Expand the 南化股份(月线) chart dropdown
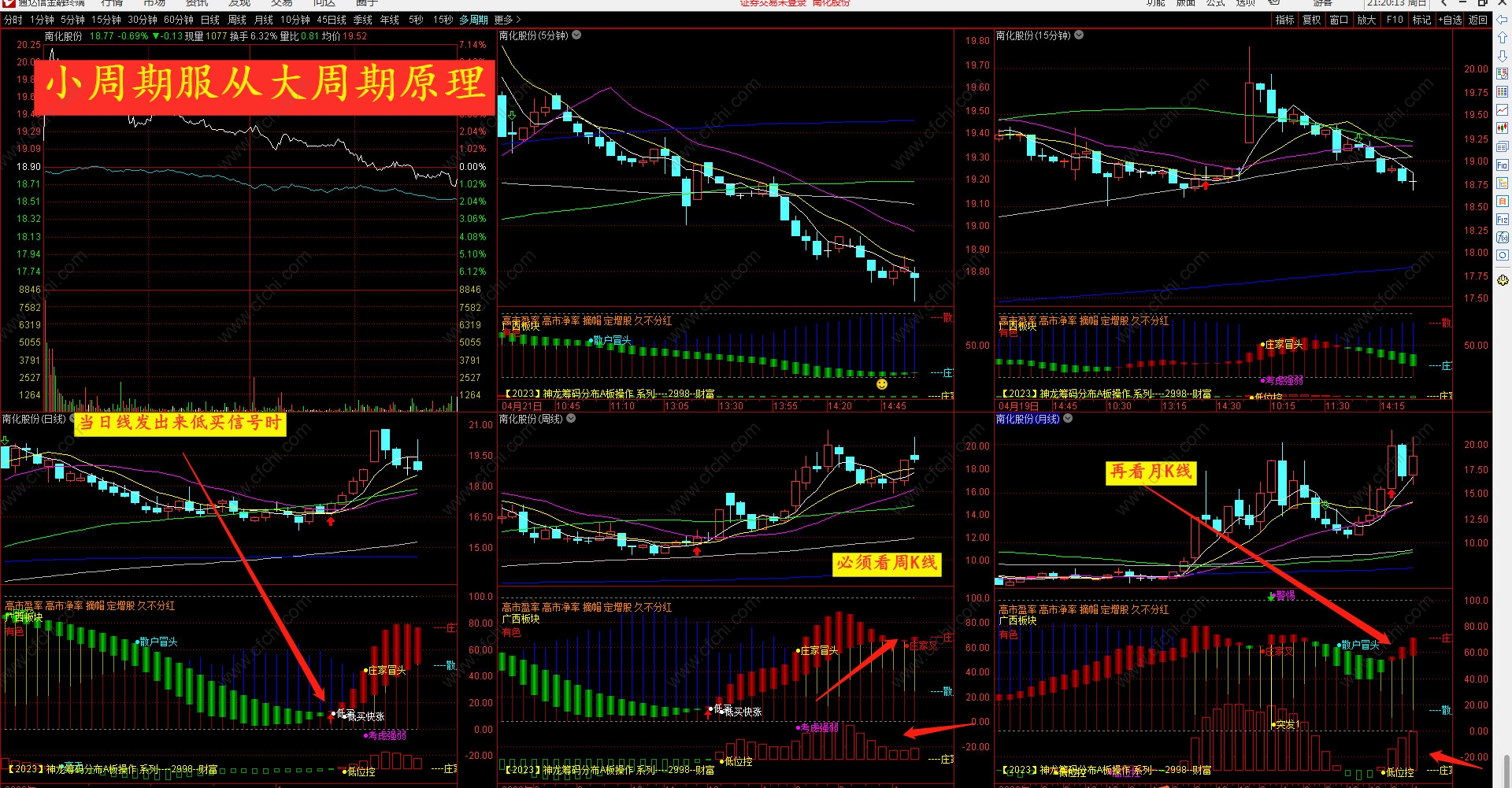 click(1068, 419)
